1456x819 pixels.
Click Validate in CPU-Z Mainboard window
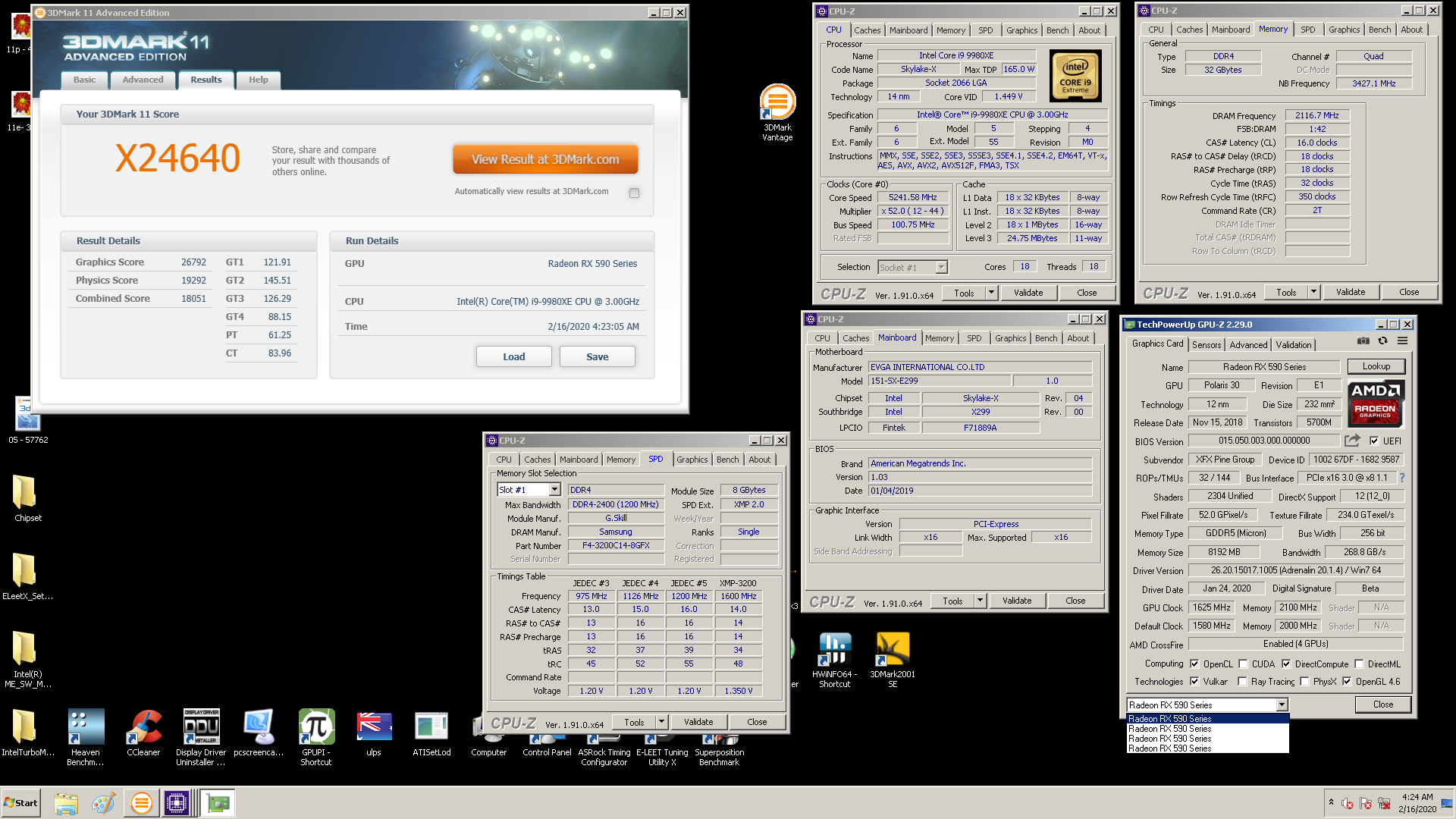1016,601
